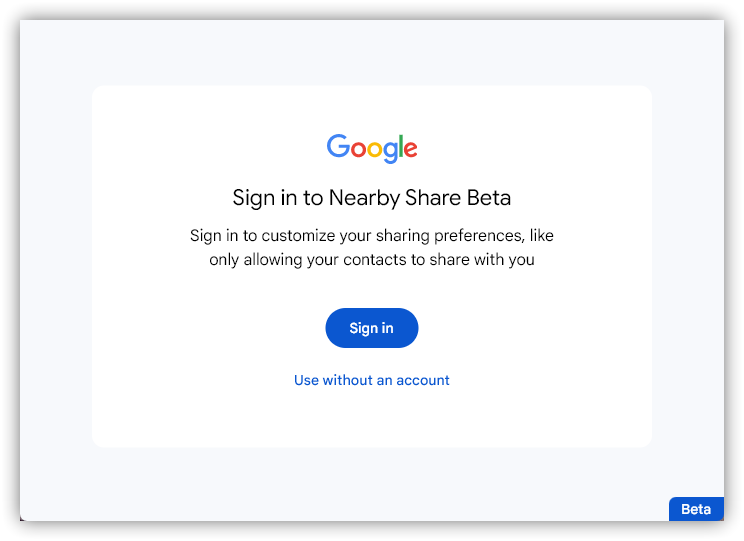Click the 'Sign in to Nearby Share Beta' heading
This screenshot has width=744, height=541.
[x=372, y=197]
